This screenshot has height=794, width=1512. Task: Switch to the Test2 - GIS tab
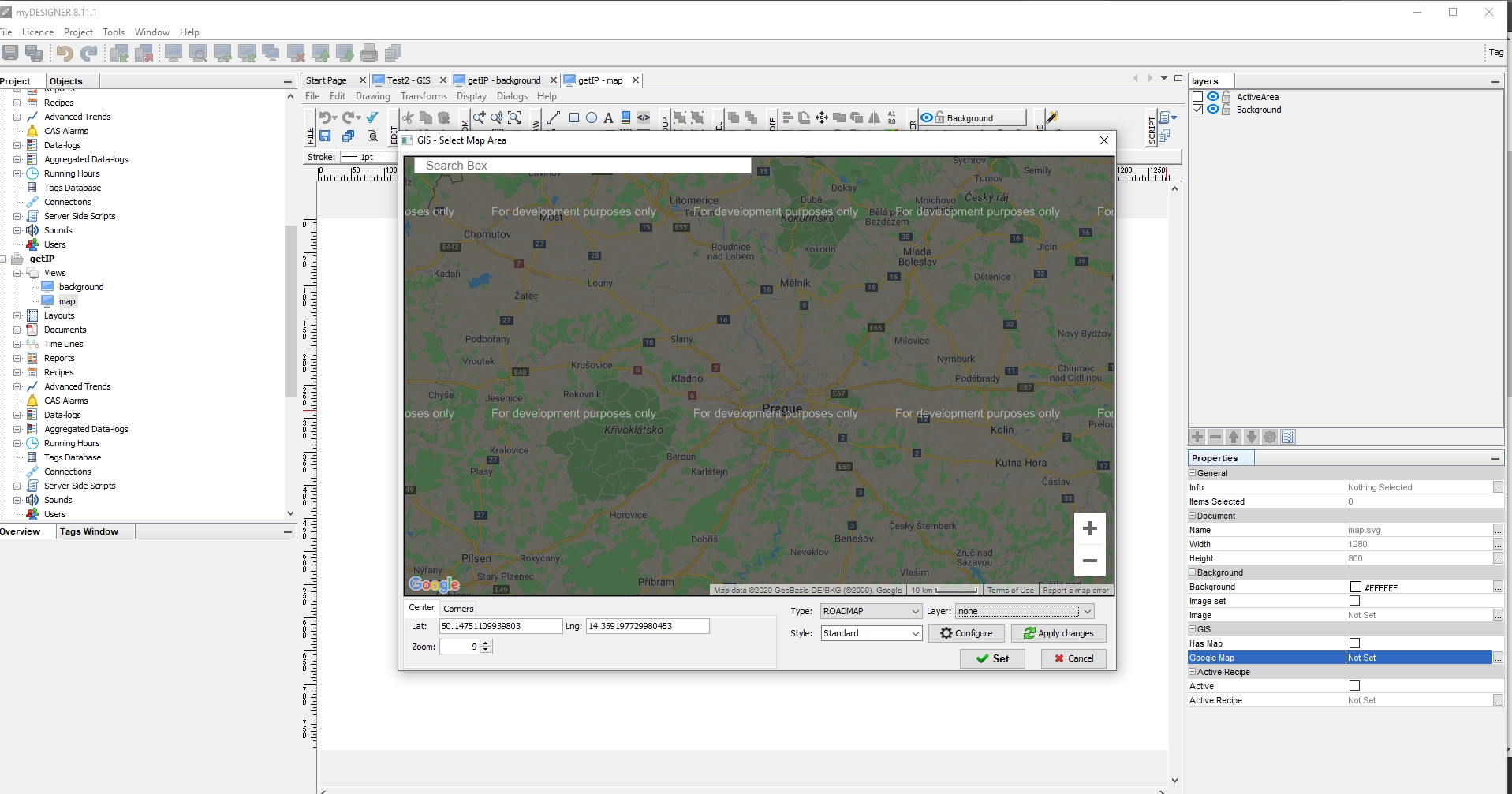click(x=409, y=80)
